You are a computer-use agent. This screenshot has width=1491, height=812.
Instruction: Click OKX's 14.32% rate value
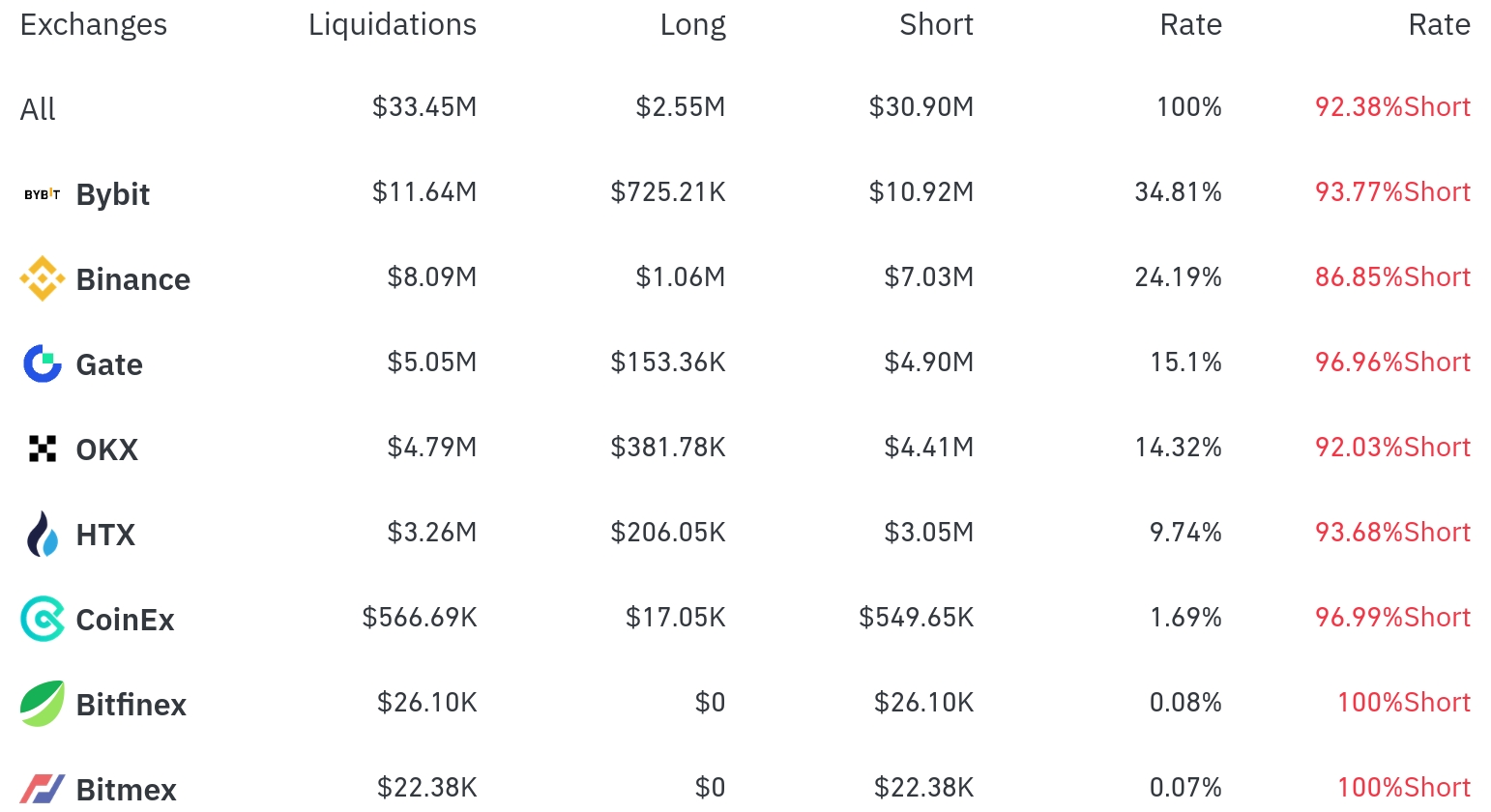click(x=1177, y=447)
